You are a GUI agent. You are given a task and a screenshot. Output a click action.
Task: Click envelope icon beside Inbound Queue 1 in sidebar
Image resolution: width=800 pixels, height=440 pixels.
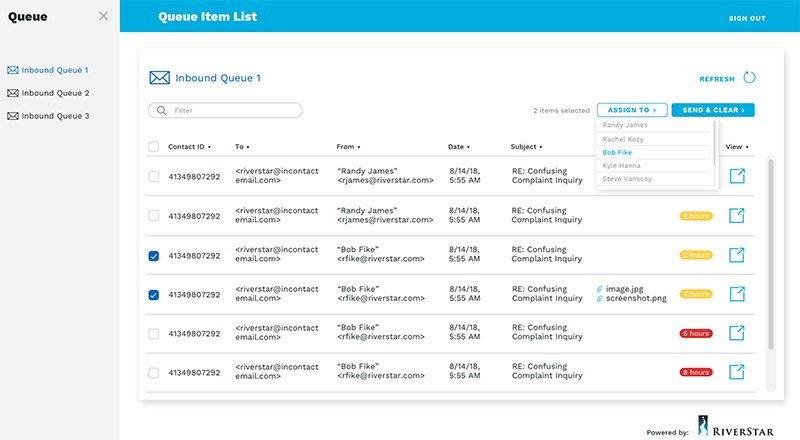pyautogui.click(x=13, y=70)
